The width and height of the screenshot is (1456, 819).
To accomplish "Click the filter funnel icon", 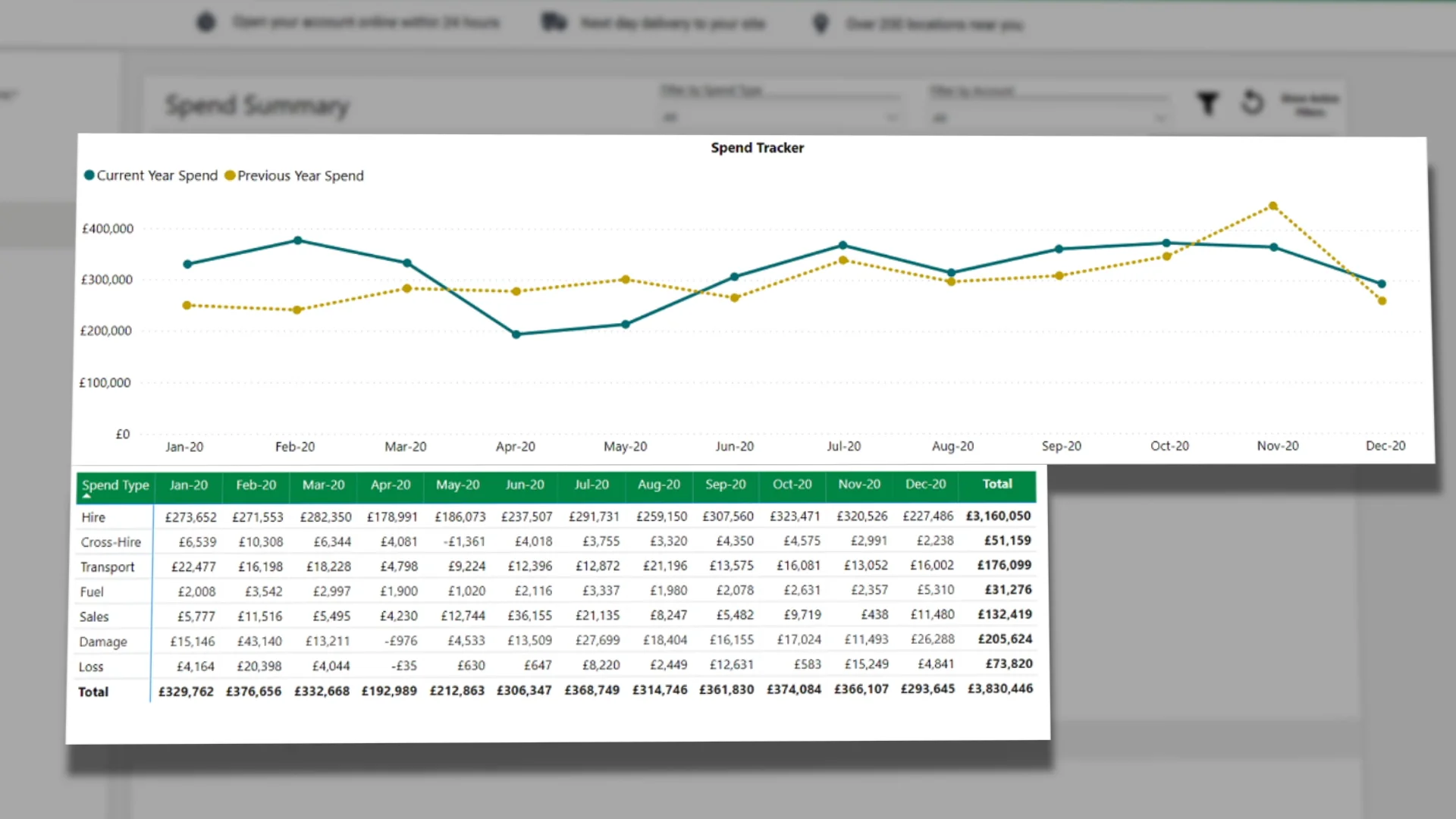I will [1208, 103].
